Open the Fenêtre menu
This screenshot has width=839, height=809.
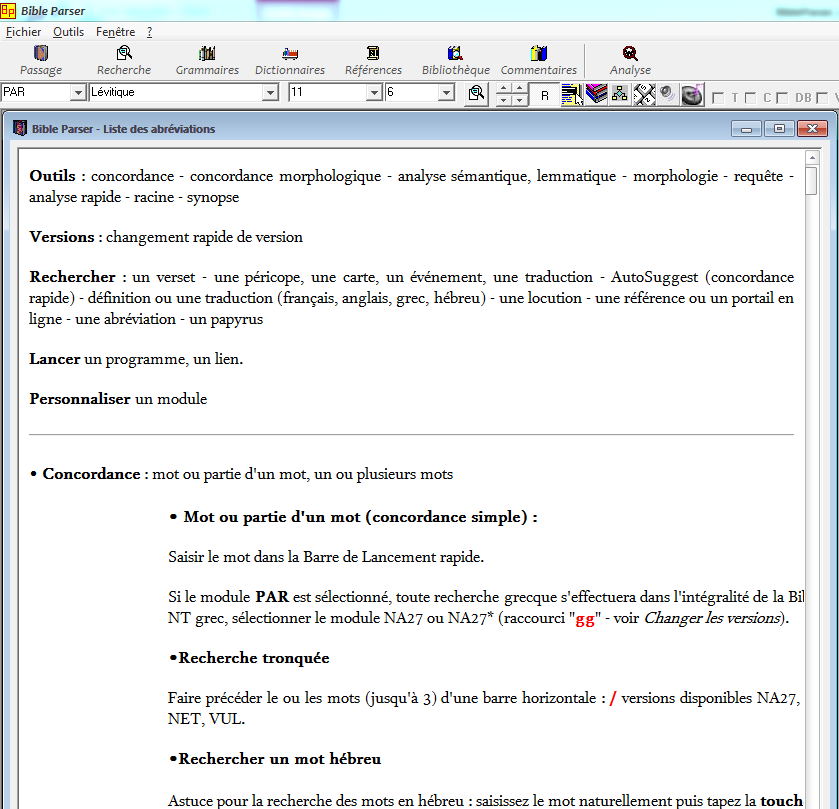tap(116, 32)
